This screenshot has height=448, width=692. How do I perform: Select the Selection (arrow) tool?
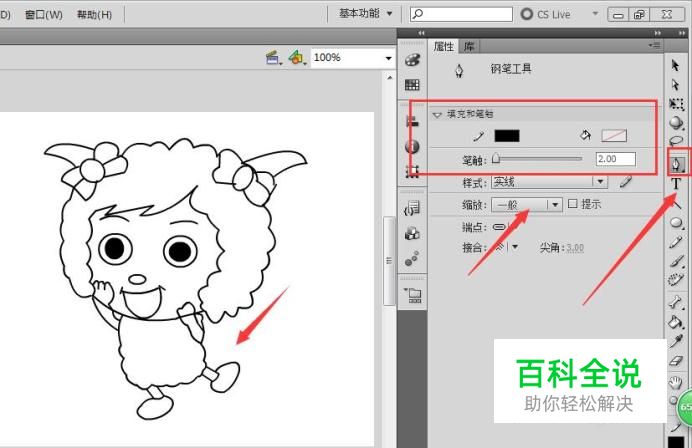675,65
